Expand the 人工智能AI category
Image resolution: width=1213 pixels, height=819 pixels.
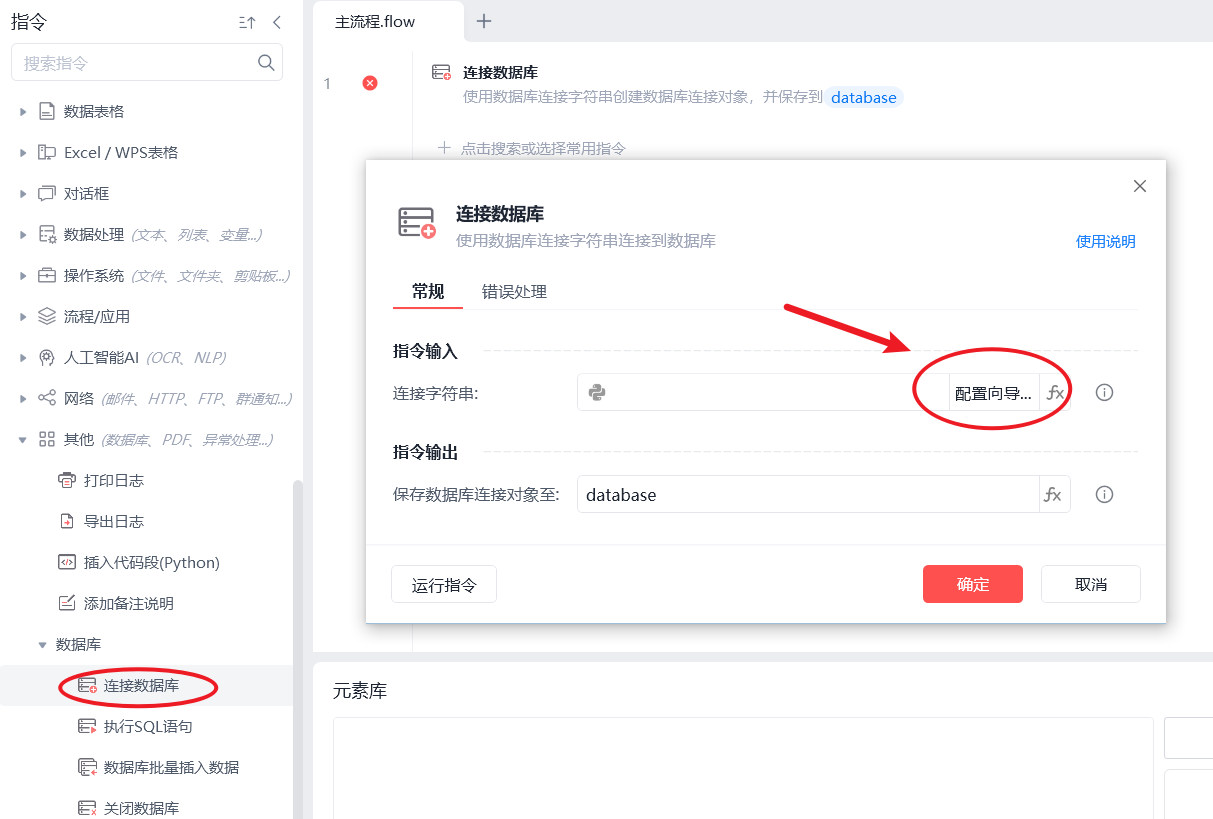[x=23, y=358]
